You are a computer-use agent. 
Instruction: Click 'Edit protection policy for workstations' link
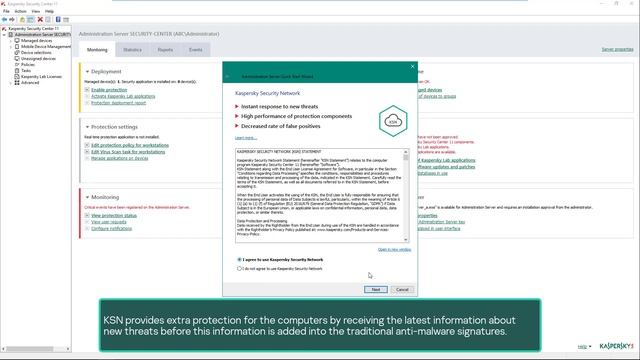(130, 145)
